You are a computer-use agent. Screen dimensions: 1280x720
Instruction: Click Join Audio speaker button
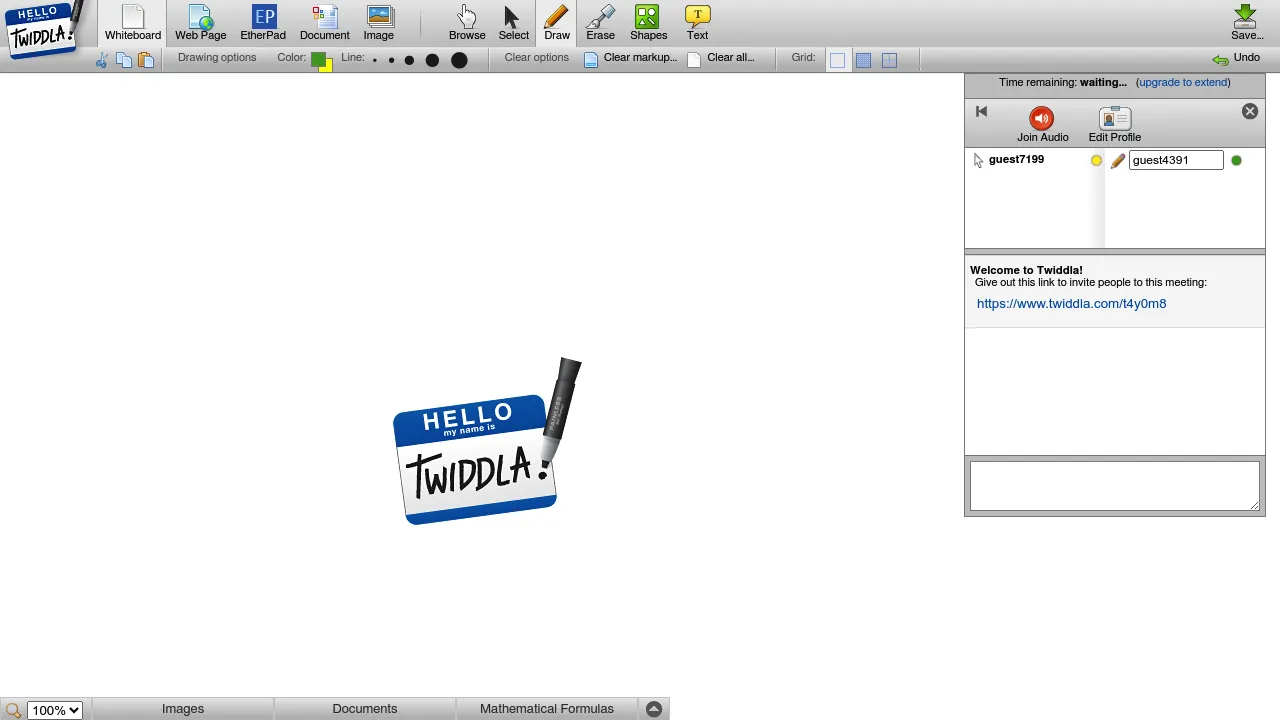(x=1042, y=119)
